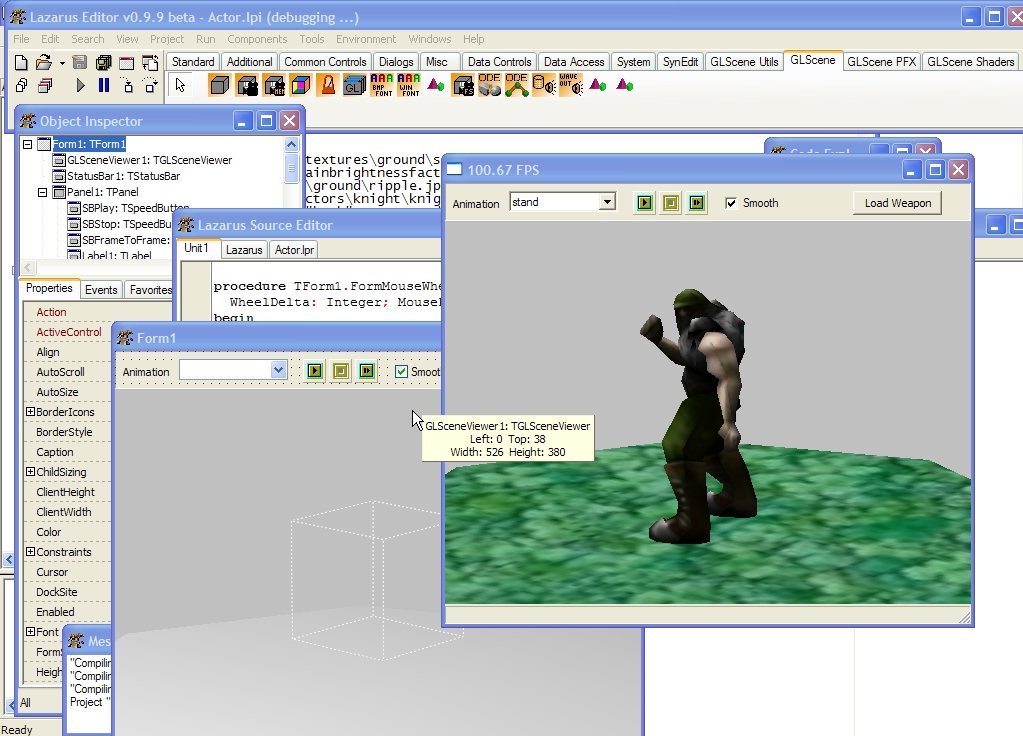Image resolution: width=1023 pixels, height=736 pixels.
Task: Select the ODE joint list component
Action: coord(517,85)
